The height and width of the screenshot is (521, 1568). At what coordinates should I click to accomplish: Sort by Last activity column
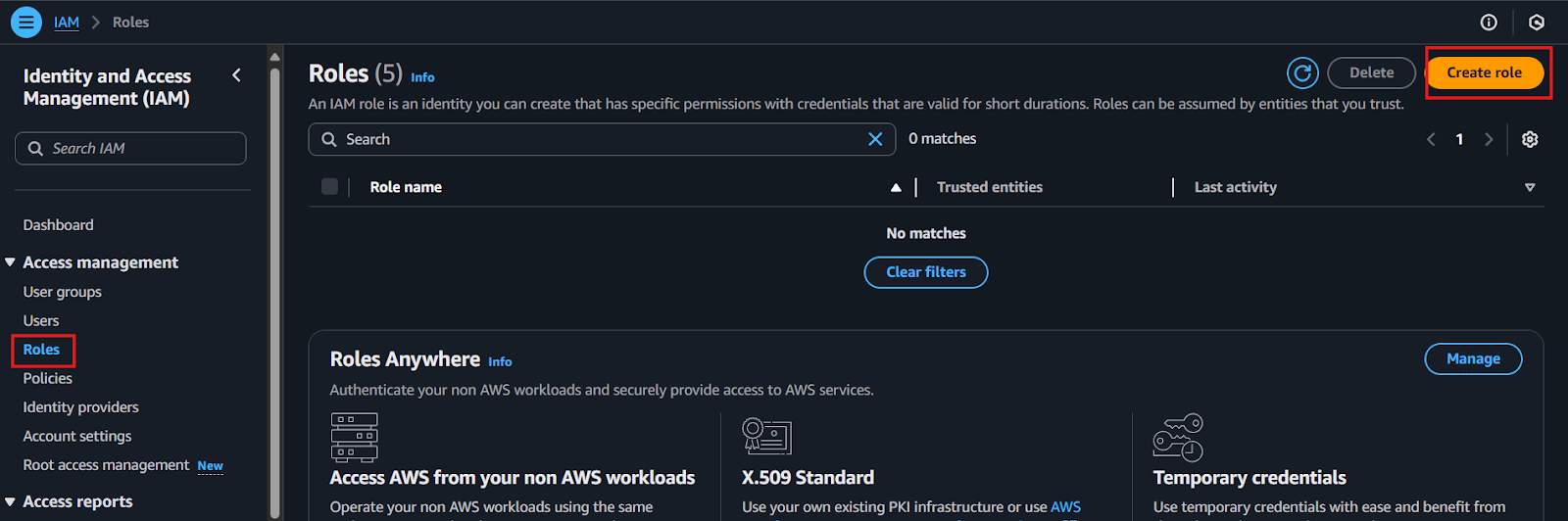click(1236, 187)
